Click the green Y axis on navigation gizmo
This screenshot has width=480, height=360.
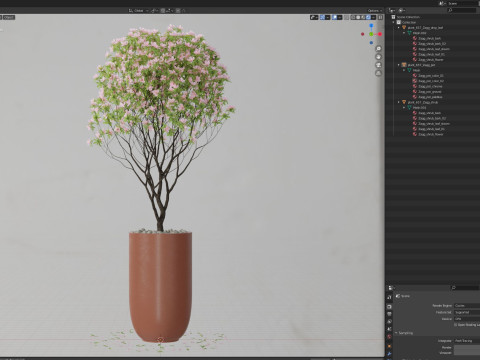(371, 34)
